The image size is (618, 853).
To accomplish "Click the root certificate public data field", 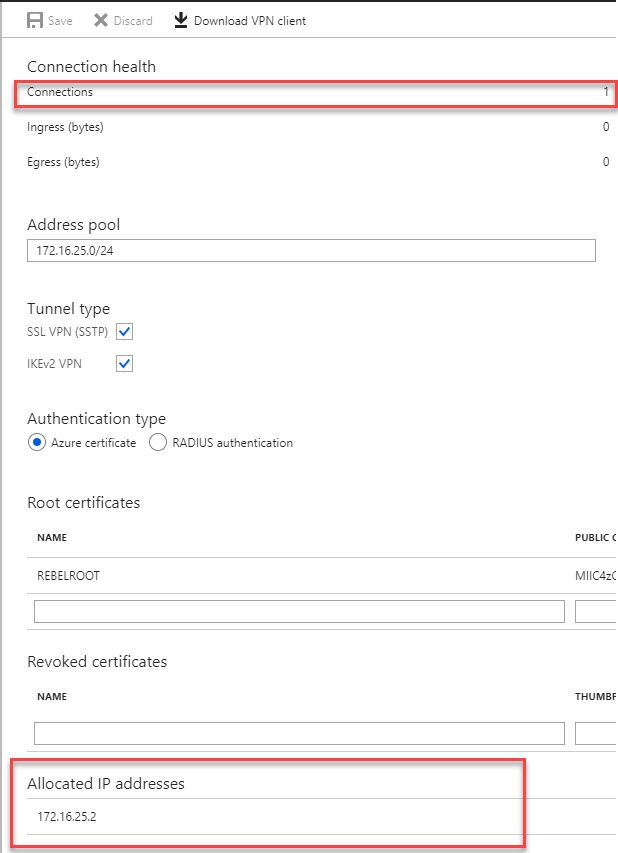I will pos(597,611).
